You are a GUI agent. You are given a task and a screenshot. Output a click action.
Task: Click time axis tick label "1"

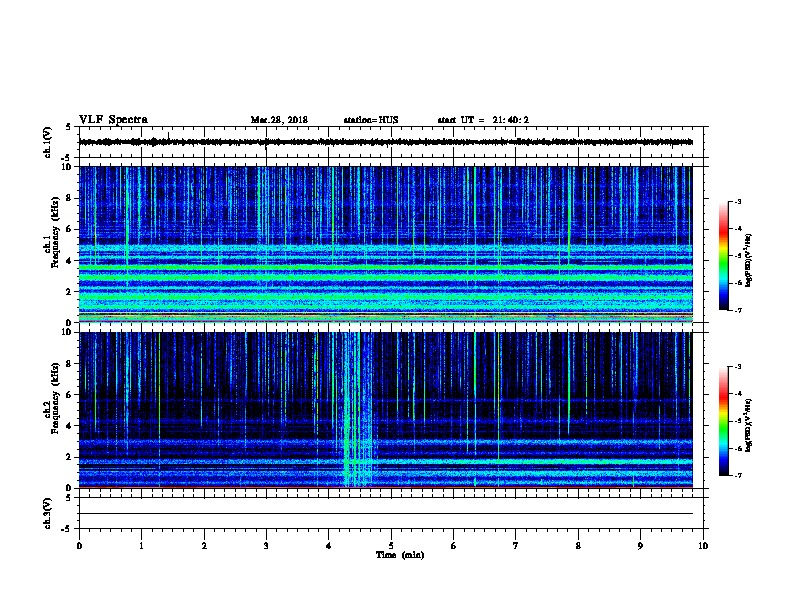(x=141, y=546)
